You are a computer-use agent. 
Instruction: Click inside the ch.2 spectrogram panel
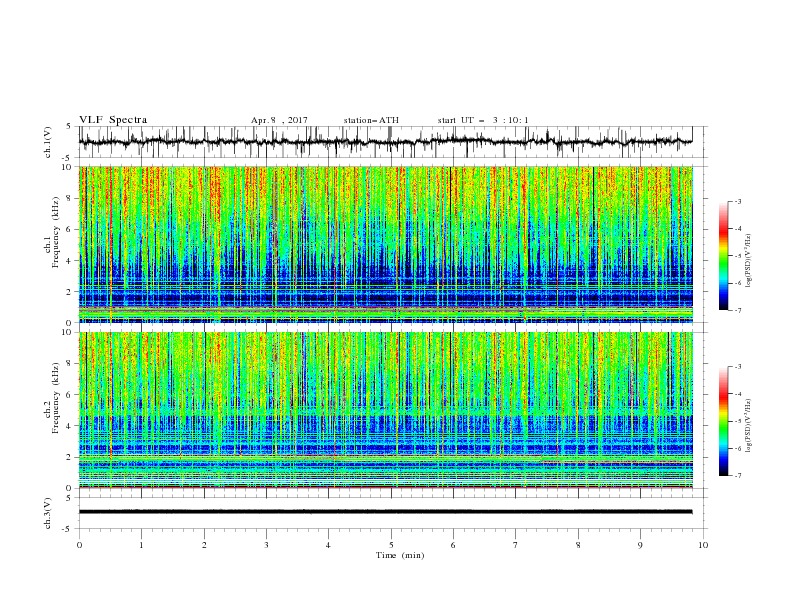pos(386,410)
